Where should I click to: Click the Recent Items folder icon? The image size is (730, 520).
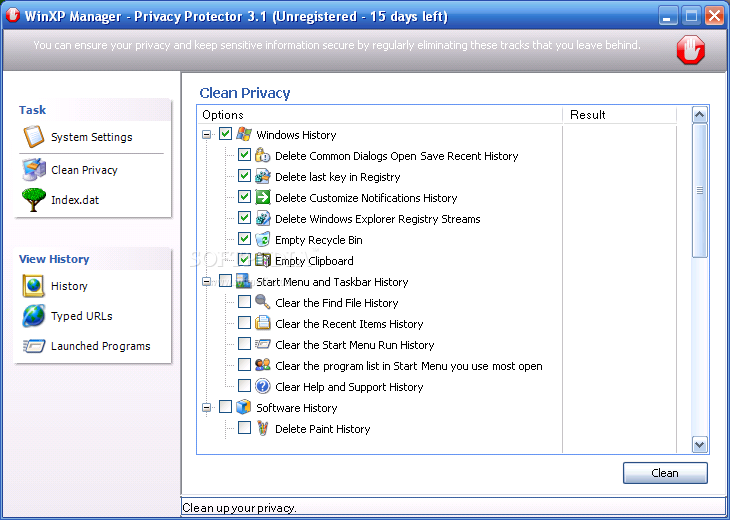[x=263, y=323]
